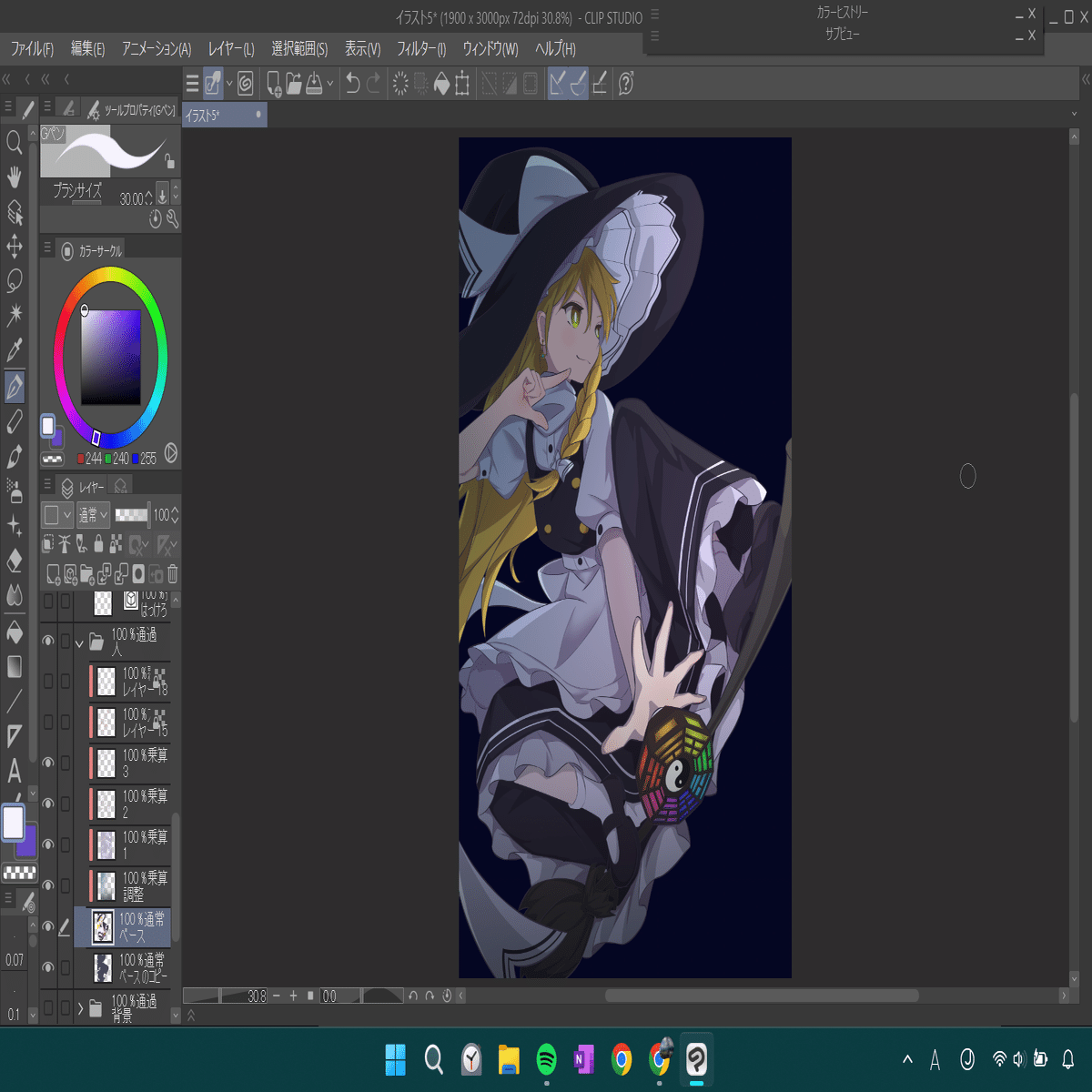The height and width of the screenshot is (1092, 1092).
Task: Toggle visibility of 乗算 3 layer
Action: point(48,763)
